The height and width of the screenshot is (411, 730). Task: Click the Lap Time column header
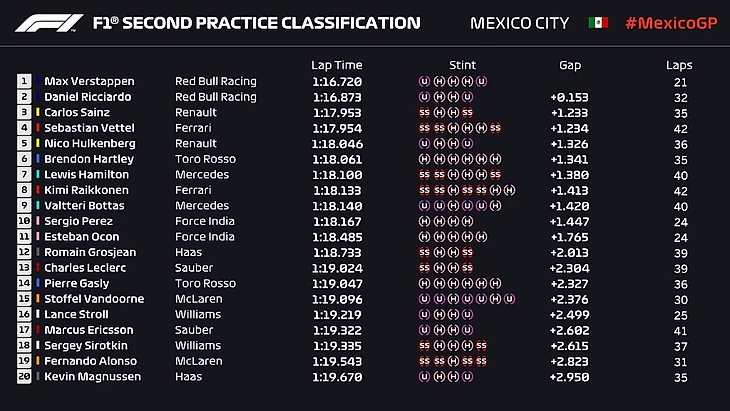(334, 65)
